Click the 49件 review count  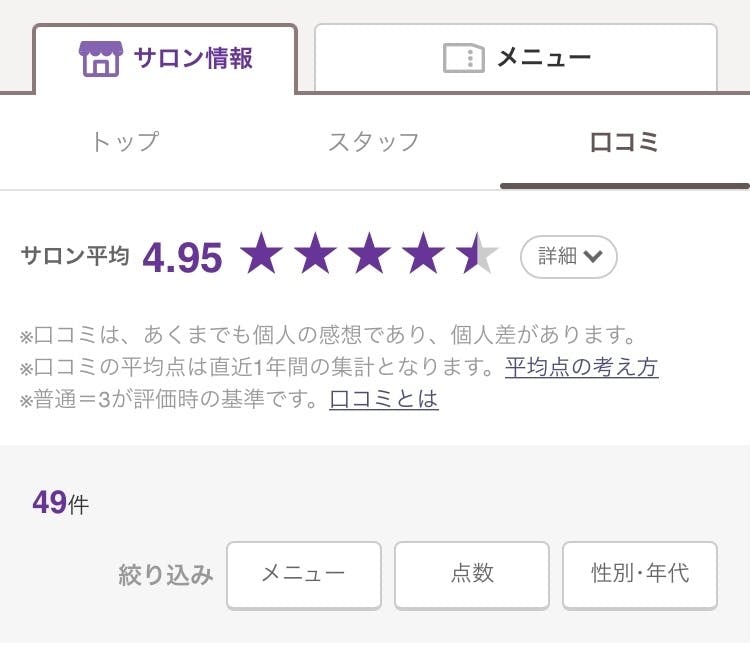click(60, 503)
